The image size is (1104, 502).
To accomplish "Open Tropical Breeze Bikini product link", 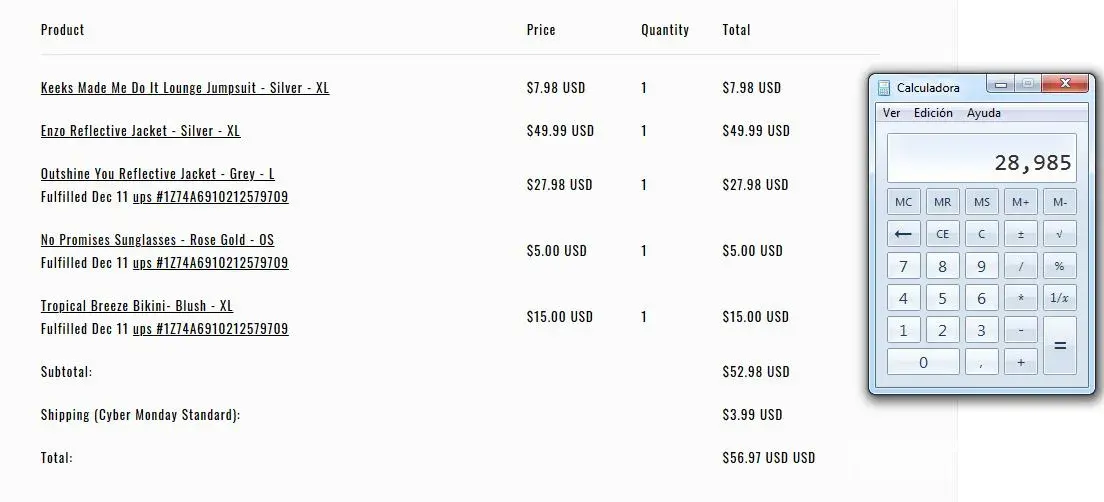I will coord(137,306).
